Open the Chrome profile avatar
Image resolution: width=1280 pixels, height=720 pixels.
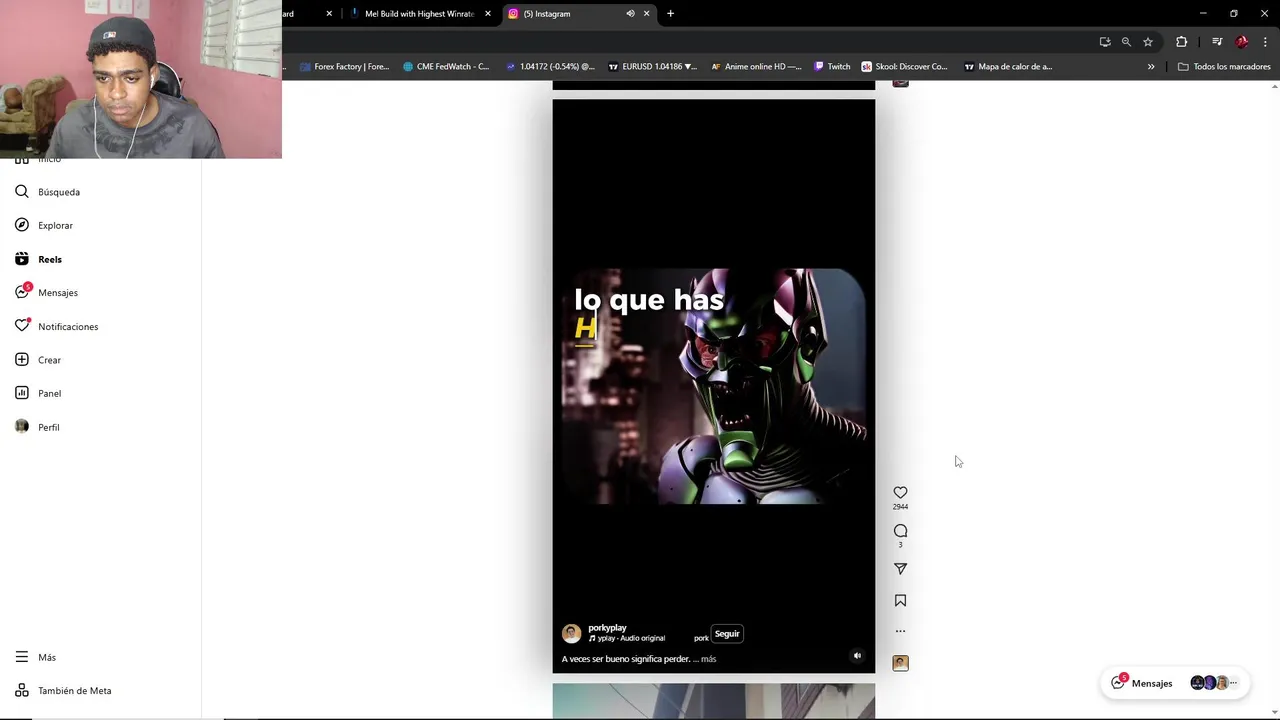tap(1242, 42)
